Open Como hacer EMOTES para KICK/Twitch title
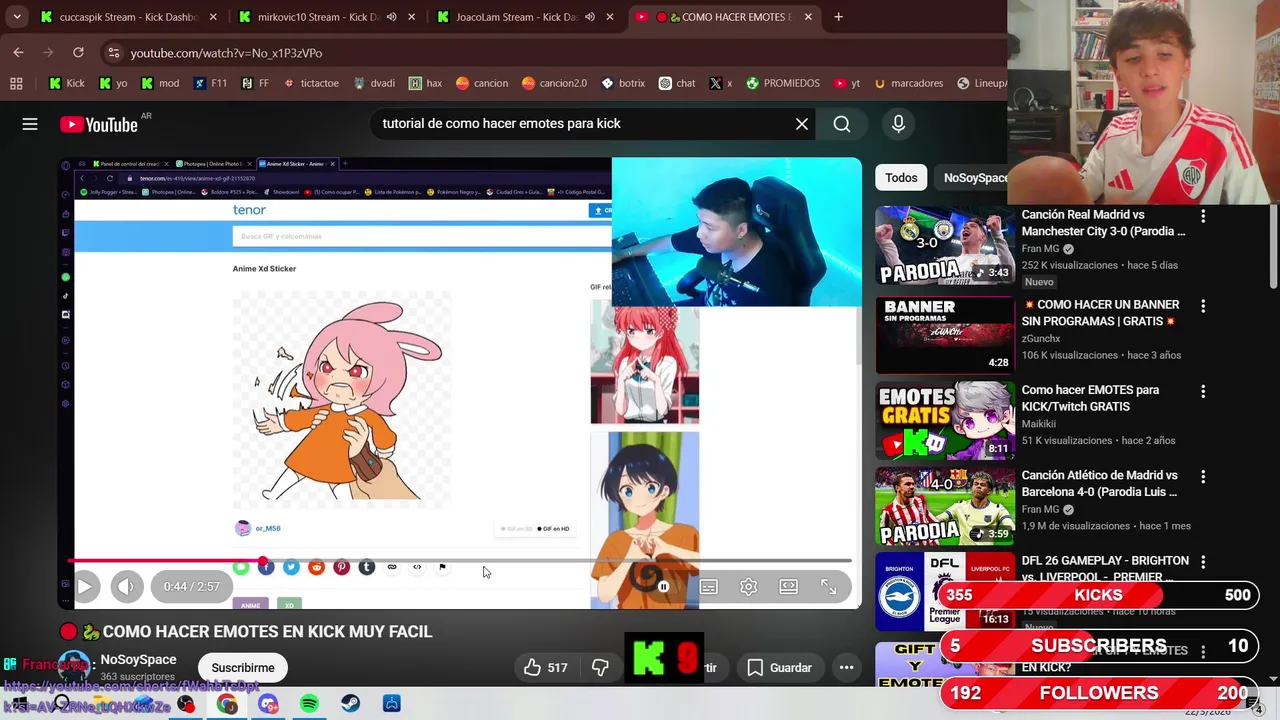 (1090, 398)
